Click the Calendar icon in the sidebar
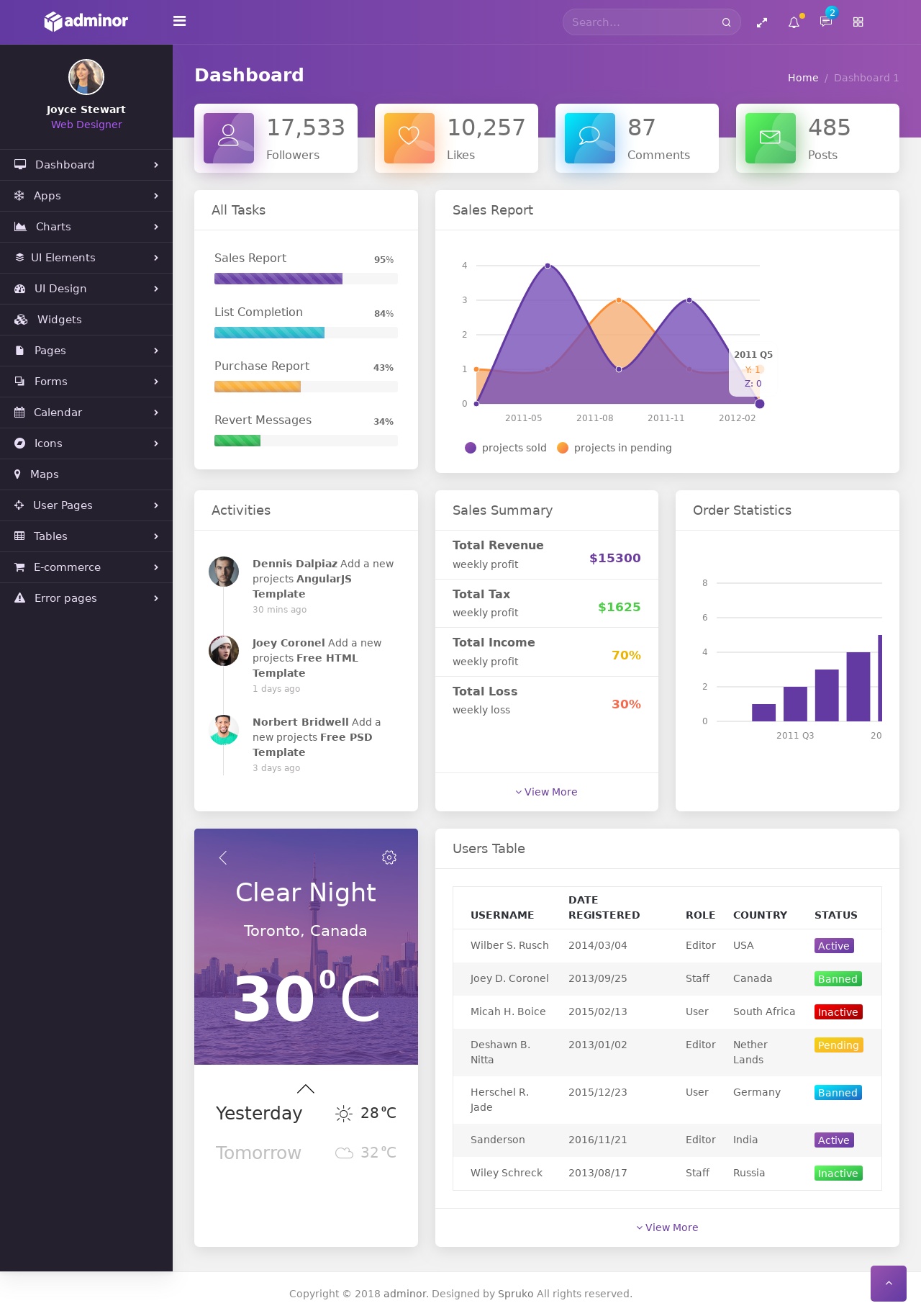 (x=19, y=413)
